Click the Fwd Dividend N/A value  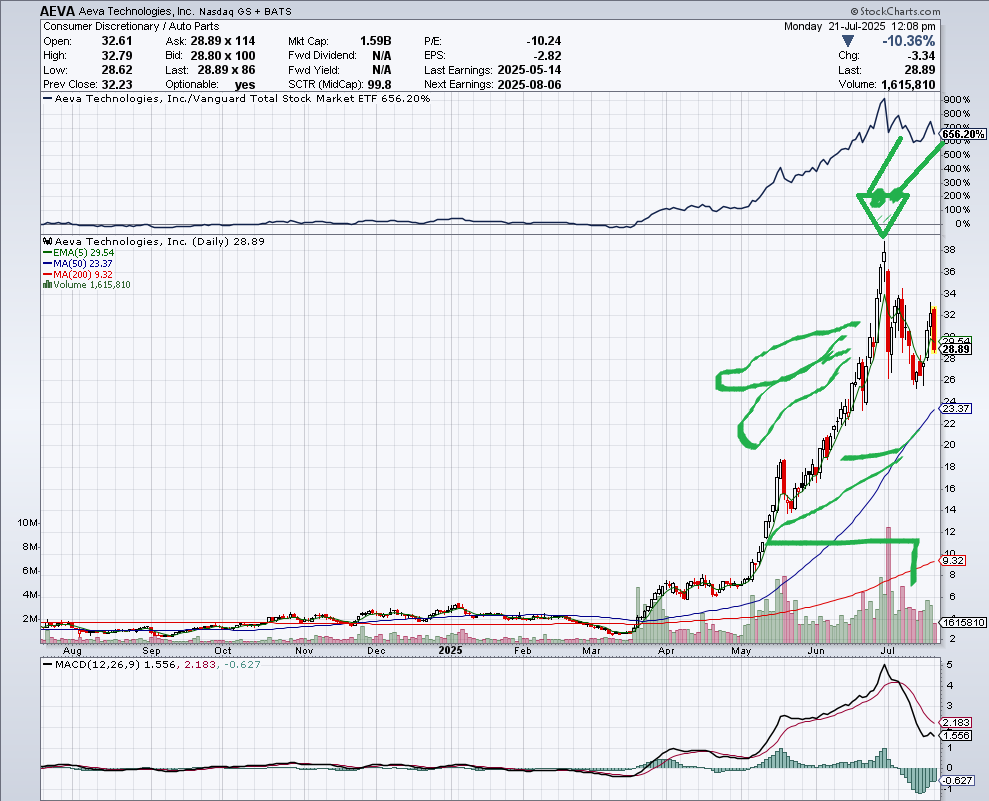382,56
